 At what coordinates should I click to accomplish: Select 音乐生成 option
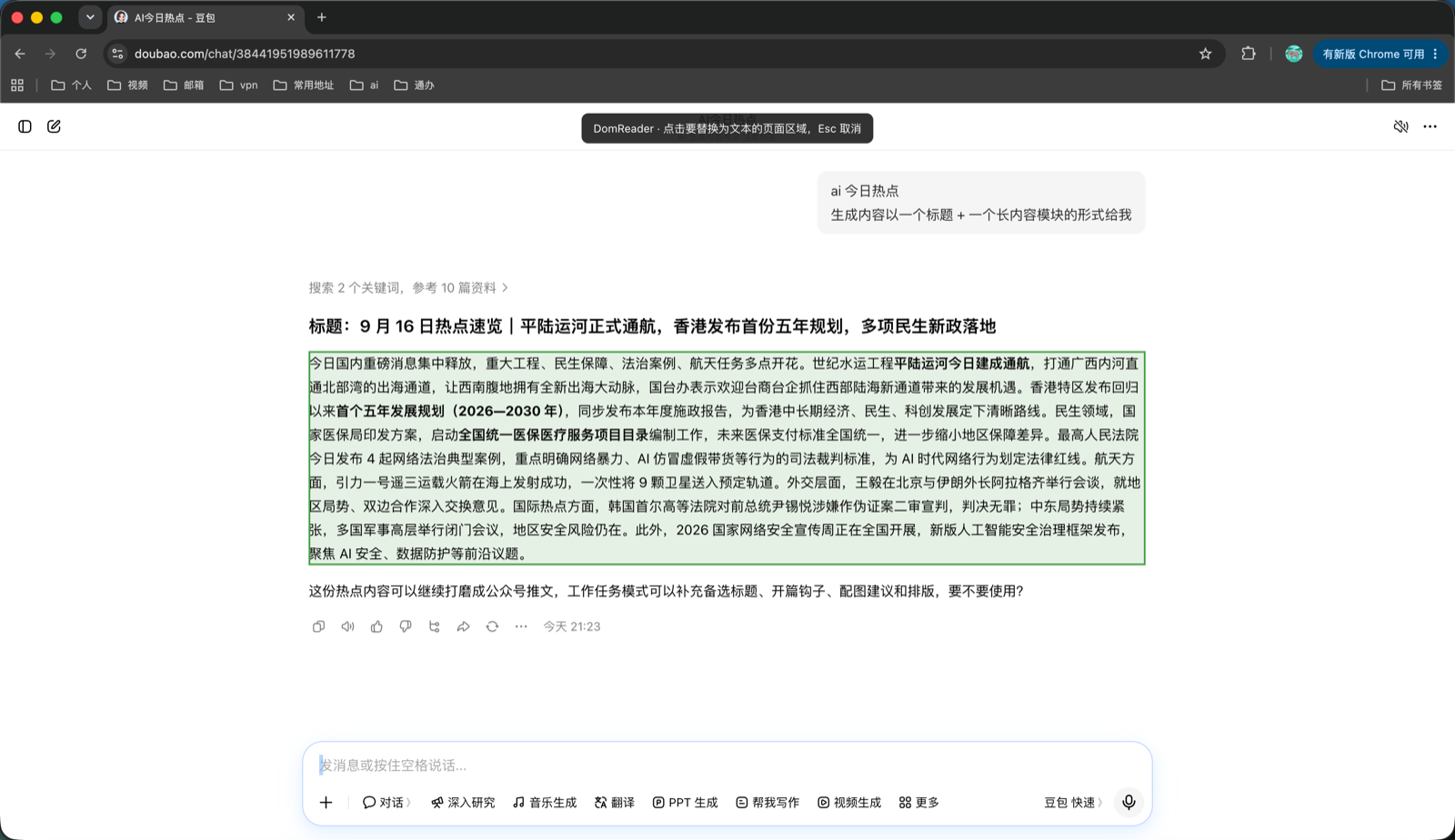tap(545, 803)
